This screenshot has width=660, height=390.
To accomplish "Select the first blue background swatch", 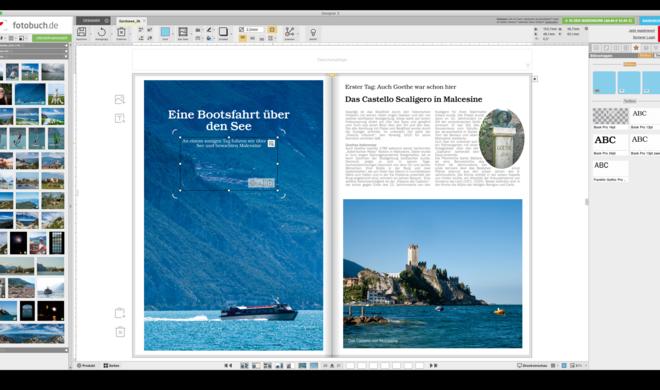I will pos(604,82).
